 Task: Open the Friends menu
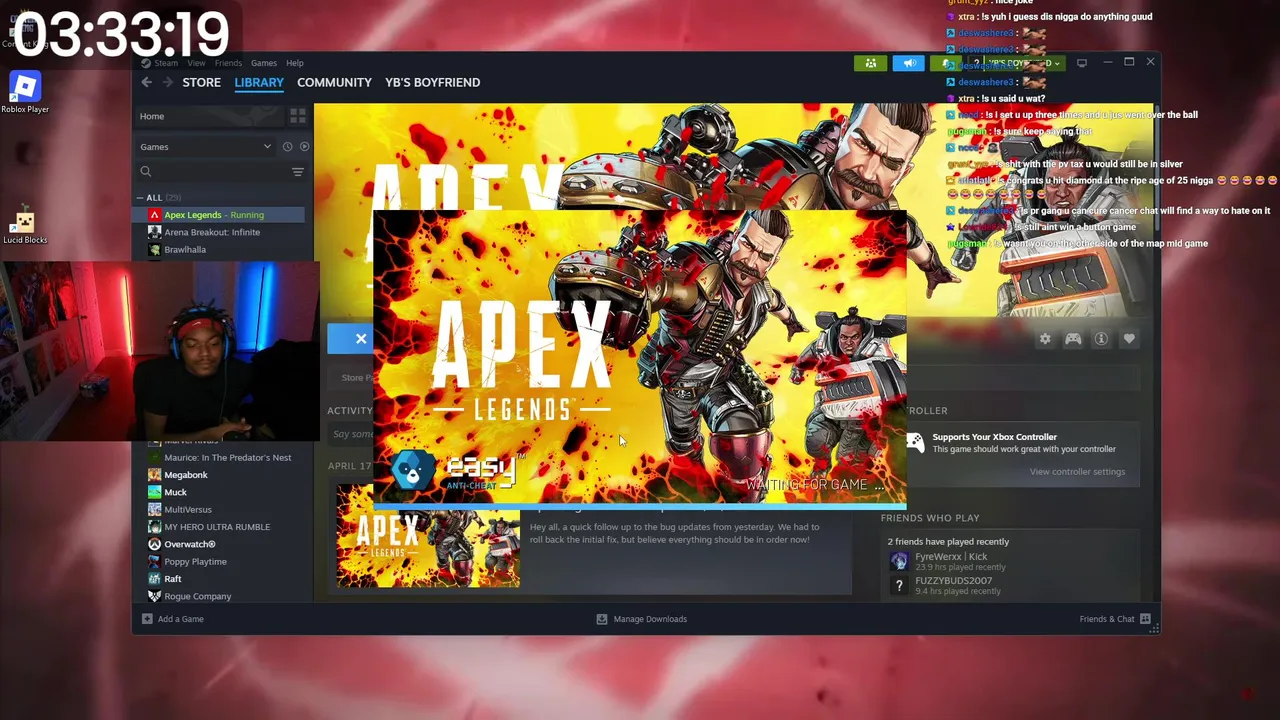(x=228, y=63)
